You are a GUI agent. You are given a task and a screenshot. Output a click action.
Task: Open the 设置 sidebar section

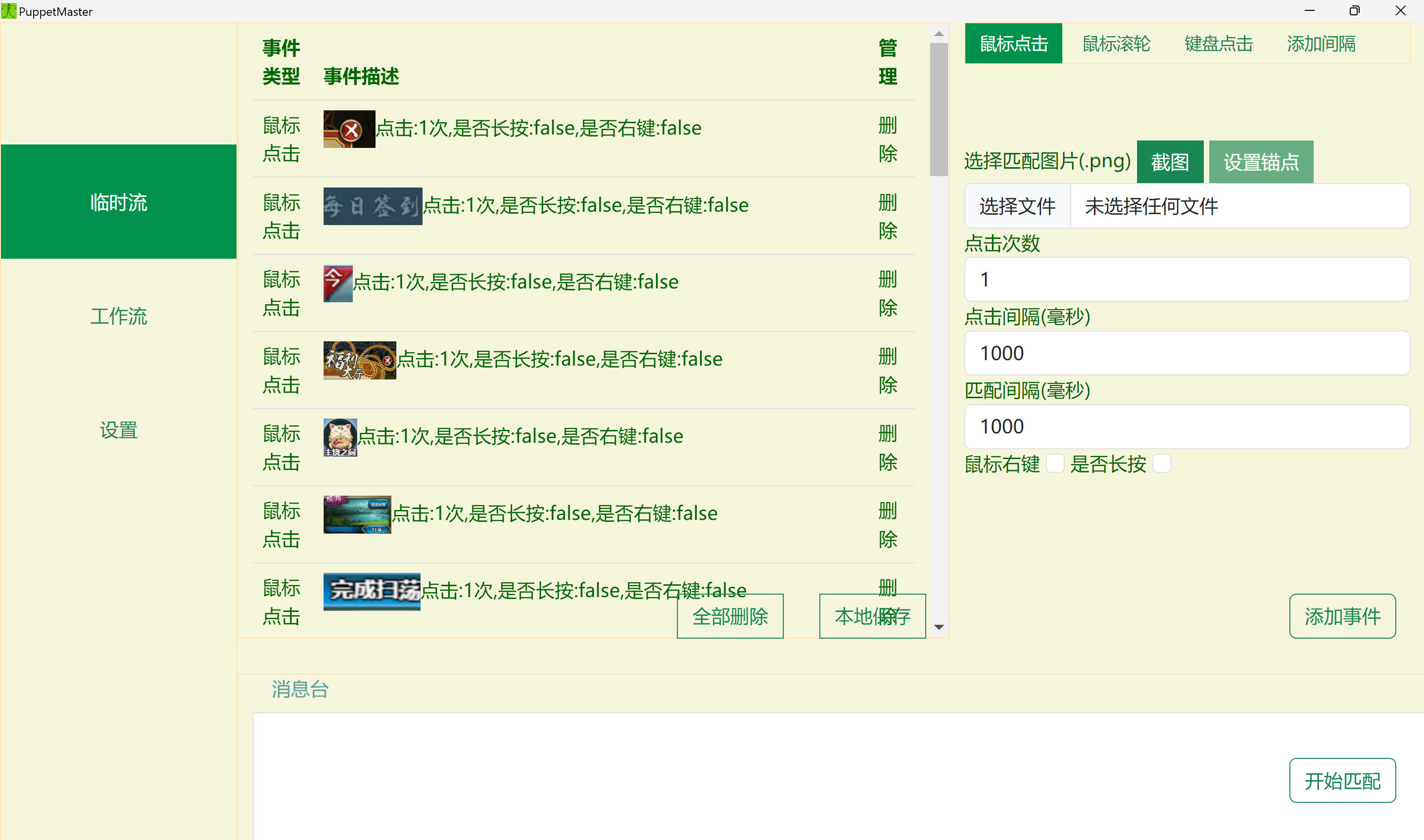point(118,430)
